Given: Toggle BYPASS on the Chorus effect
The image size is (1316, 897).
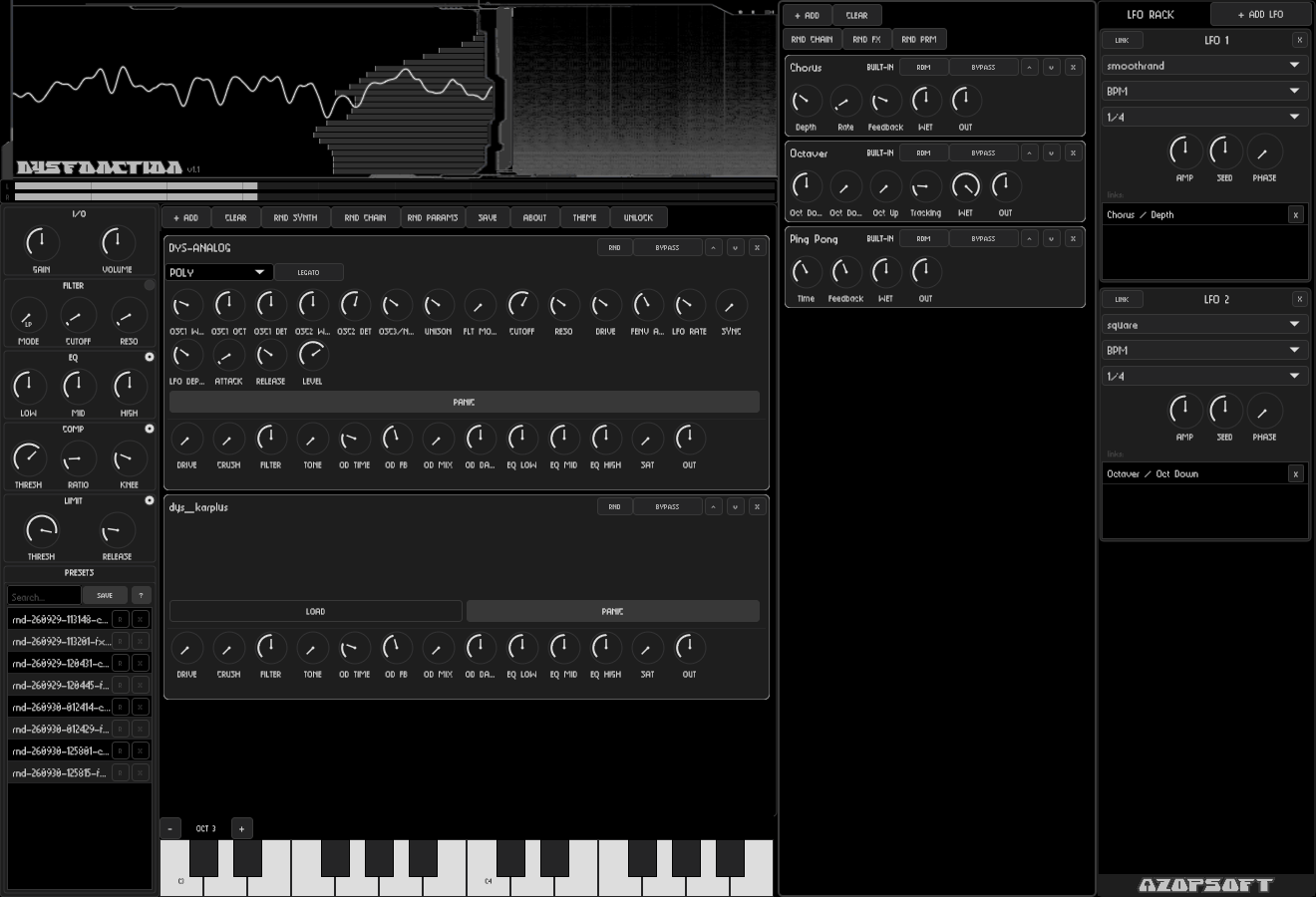Looking at the screenshot, I should click(x=983, y=68).
